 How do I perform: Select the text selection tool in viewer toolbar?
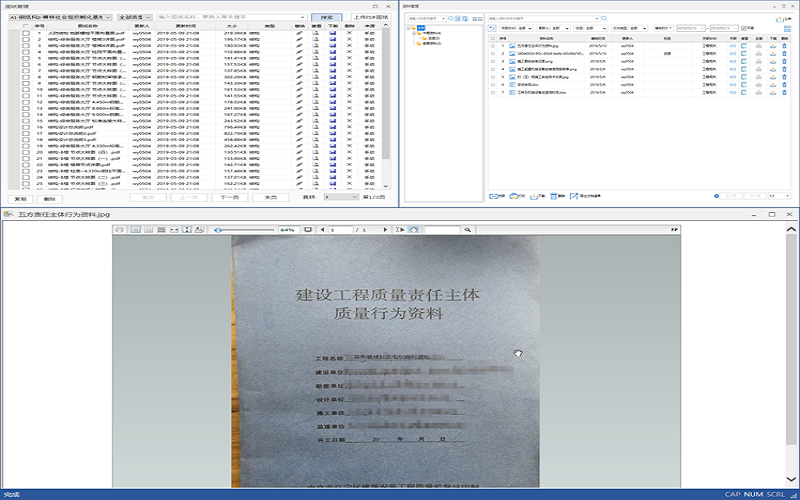tap(400, 230)
